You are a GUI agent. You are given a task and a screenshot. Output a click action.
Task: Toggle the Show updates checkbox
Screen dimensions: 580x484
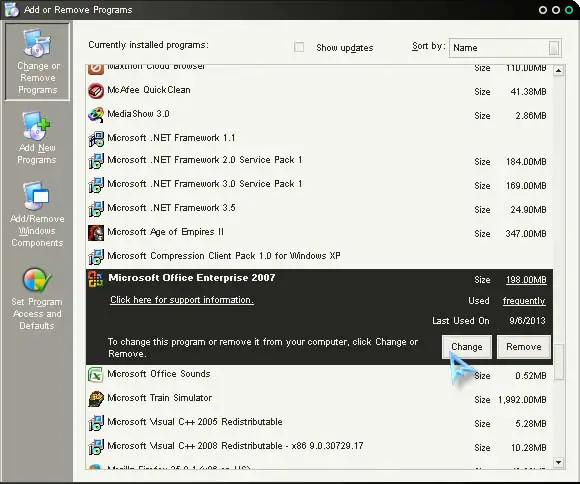coord(299,47)
